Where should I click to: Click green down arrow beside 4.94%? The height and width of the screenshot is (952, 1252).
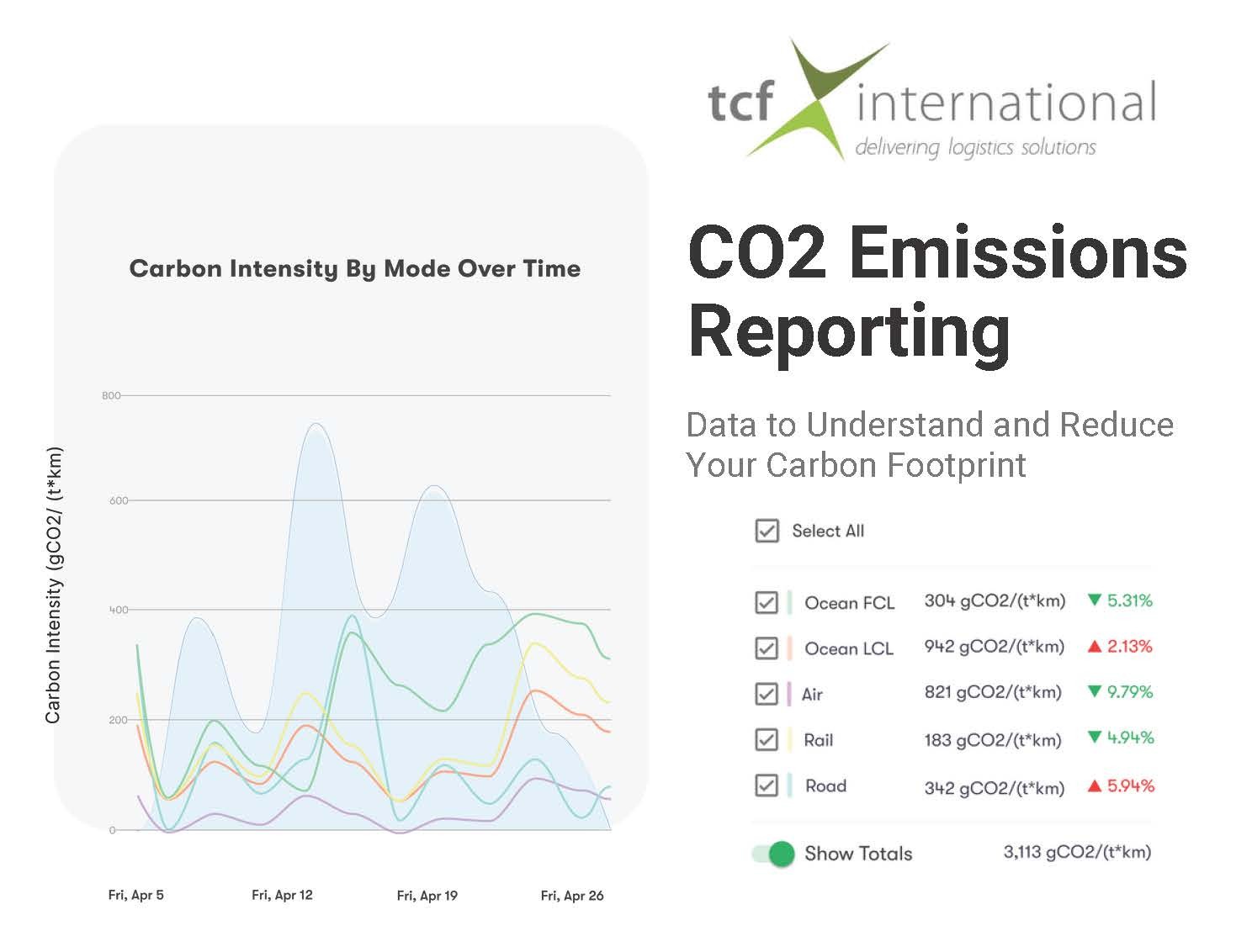click(x=1094, y=738)
